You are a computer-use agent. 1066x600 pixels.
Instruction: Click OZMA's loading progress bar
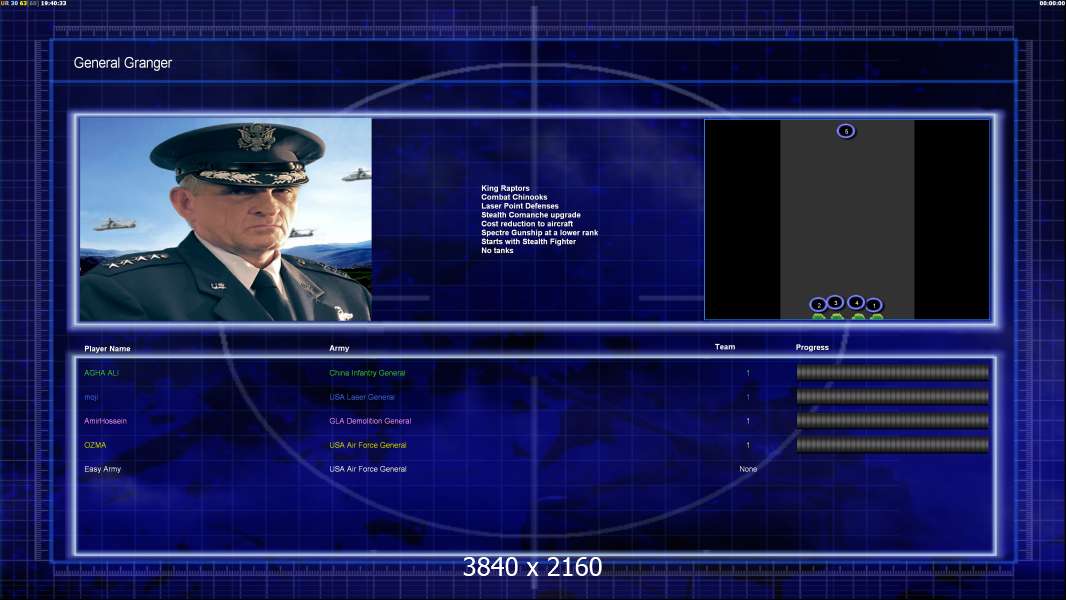pos(893,445)
